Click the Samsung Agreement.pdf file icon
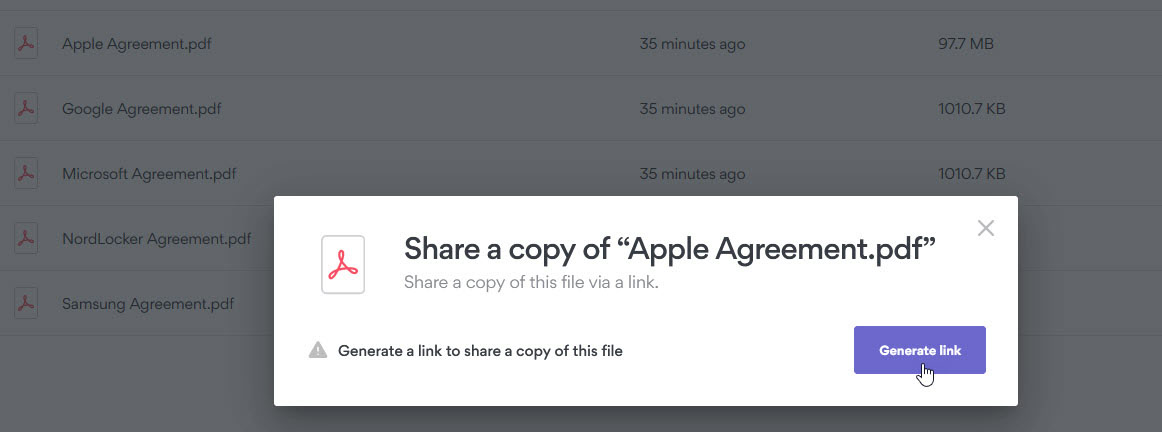This screenshot has height=432, width=1162. pos(26,302)
